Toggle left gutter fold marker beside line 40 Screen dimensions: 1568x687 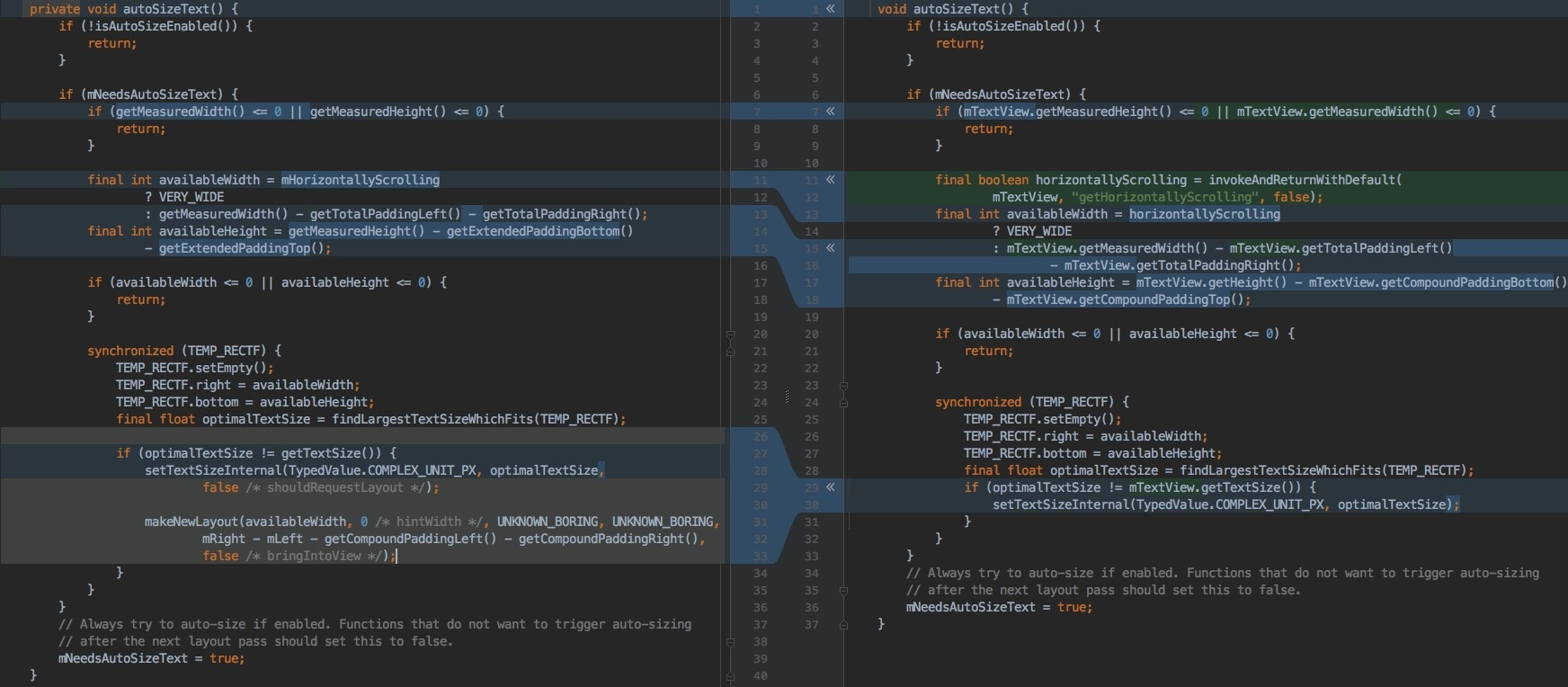730,676
